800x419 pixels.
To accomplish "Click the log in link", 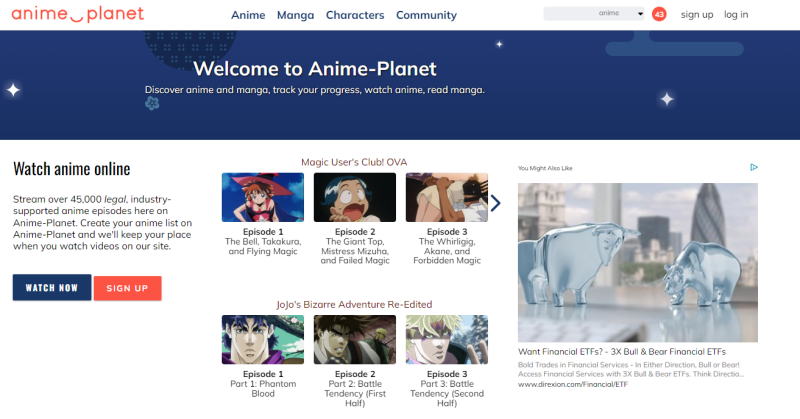I will 736,15.
